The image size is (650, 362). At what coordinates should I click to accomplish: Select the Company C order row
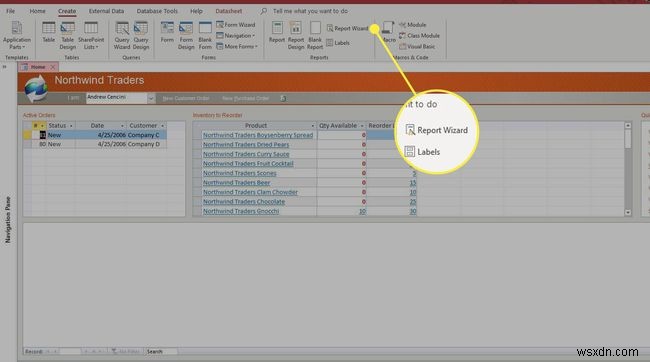[95, 135]
